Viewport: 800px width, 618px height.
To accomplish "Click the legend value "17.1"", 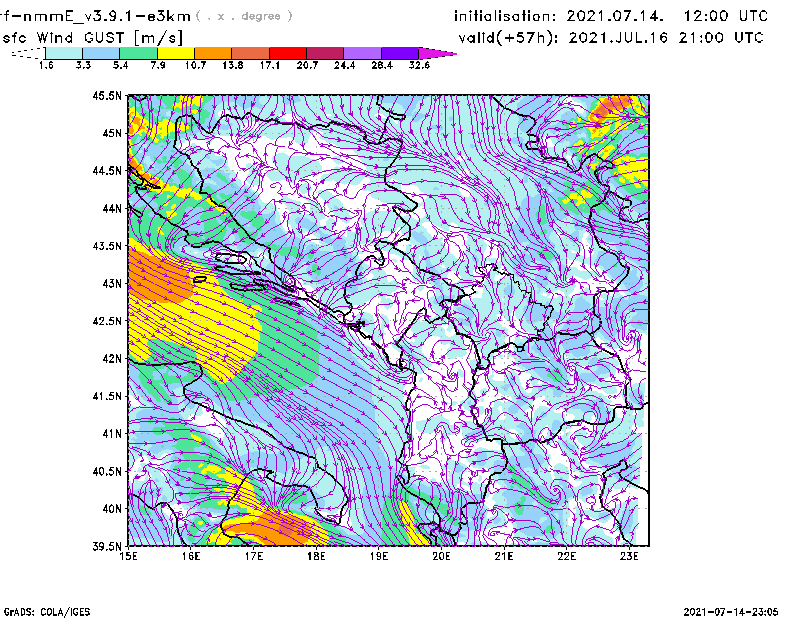I will [270, 65].
